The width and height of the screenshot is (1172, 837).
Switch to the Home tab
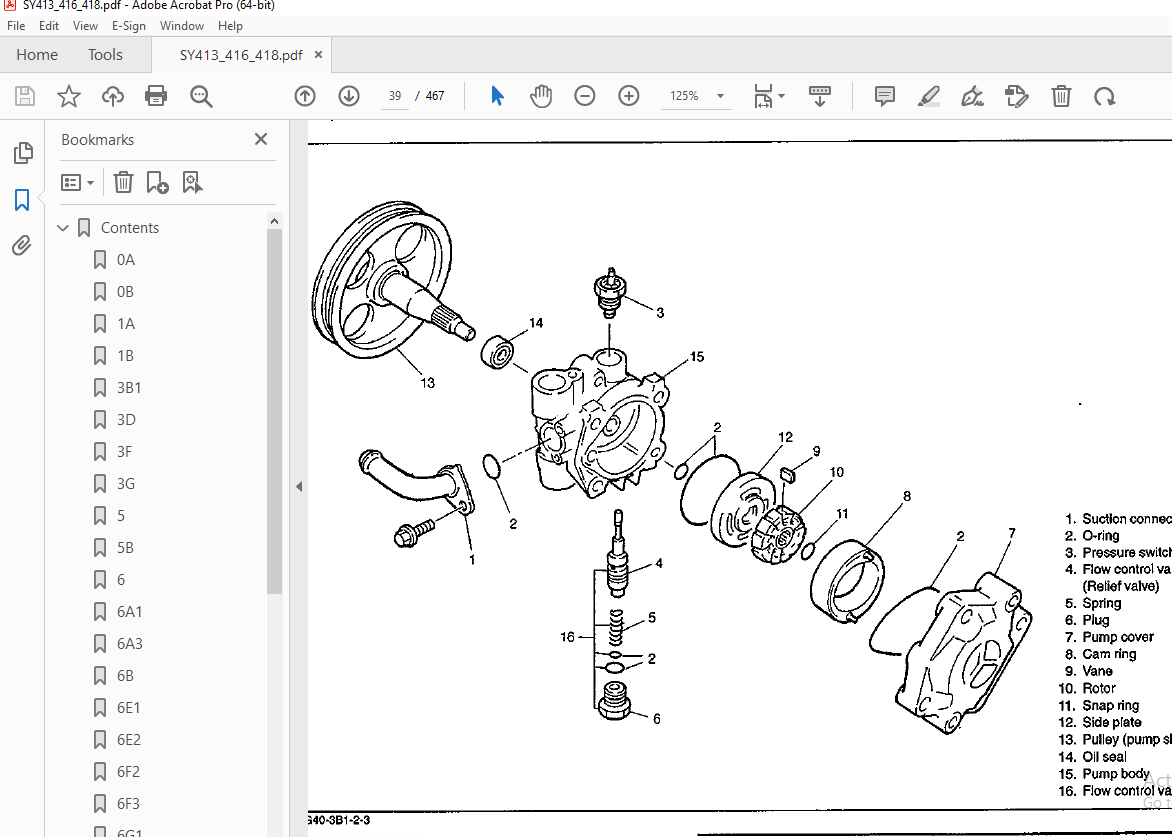[37, 55]
